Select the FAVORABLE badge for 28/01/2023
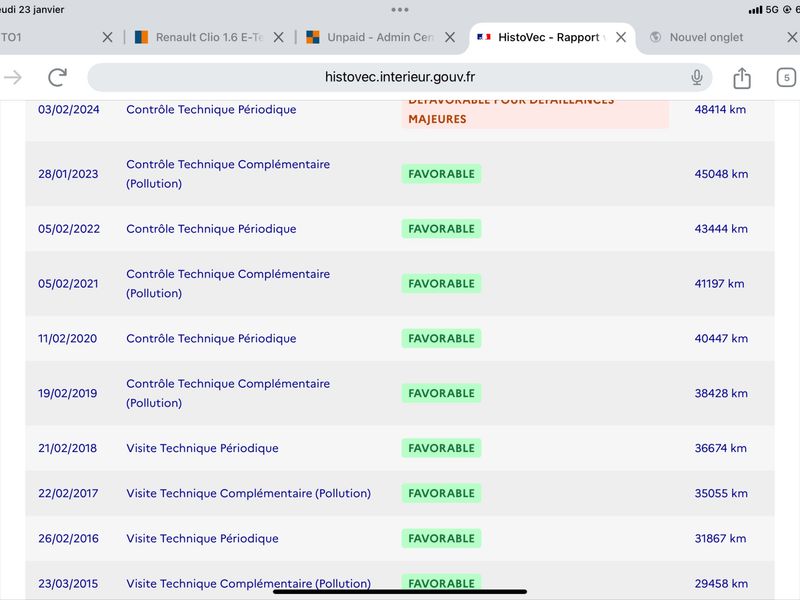This screenshot has width=800, height=600. [x=441, y=174]
